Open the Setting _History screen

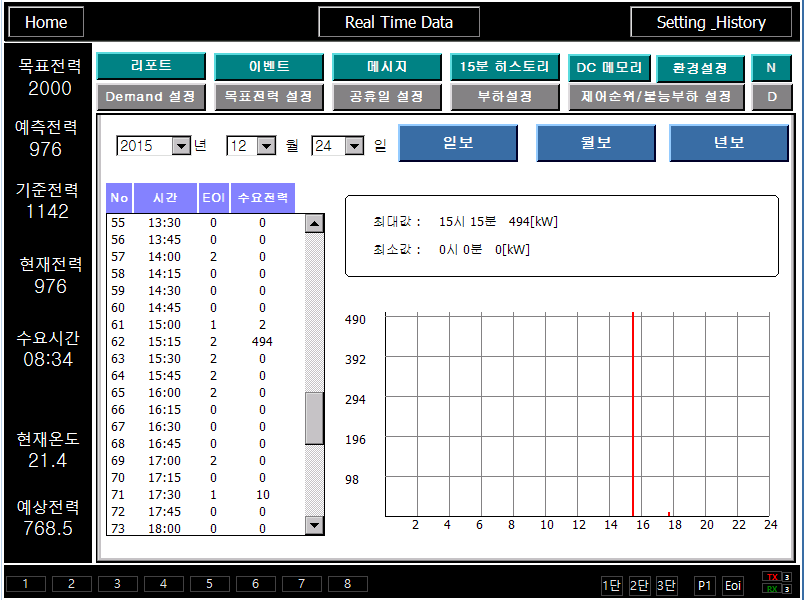coord(711,22)
